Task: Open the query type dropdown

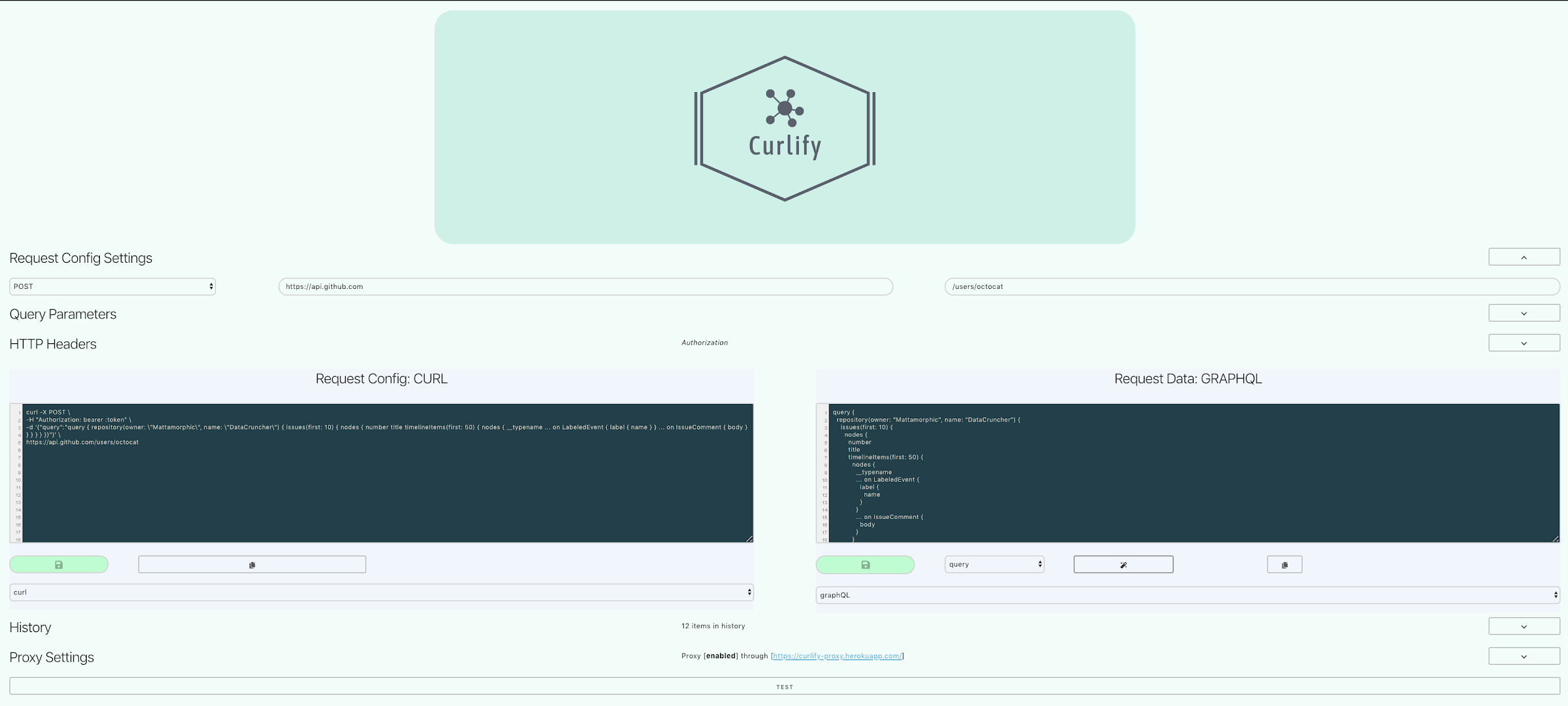Action: 994,564
